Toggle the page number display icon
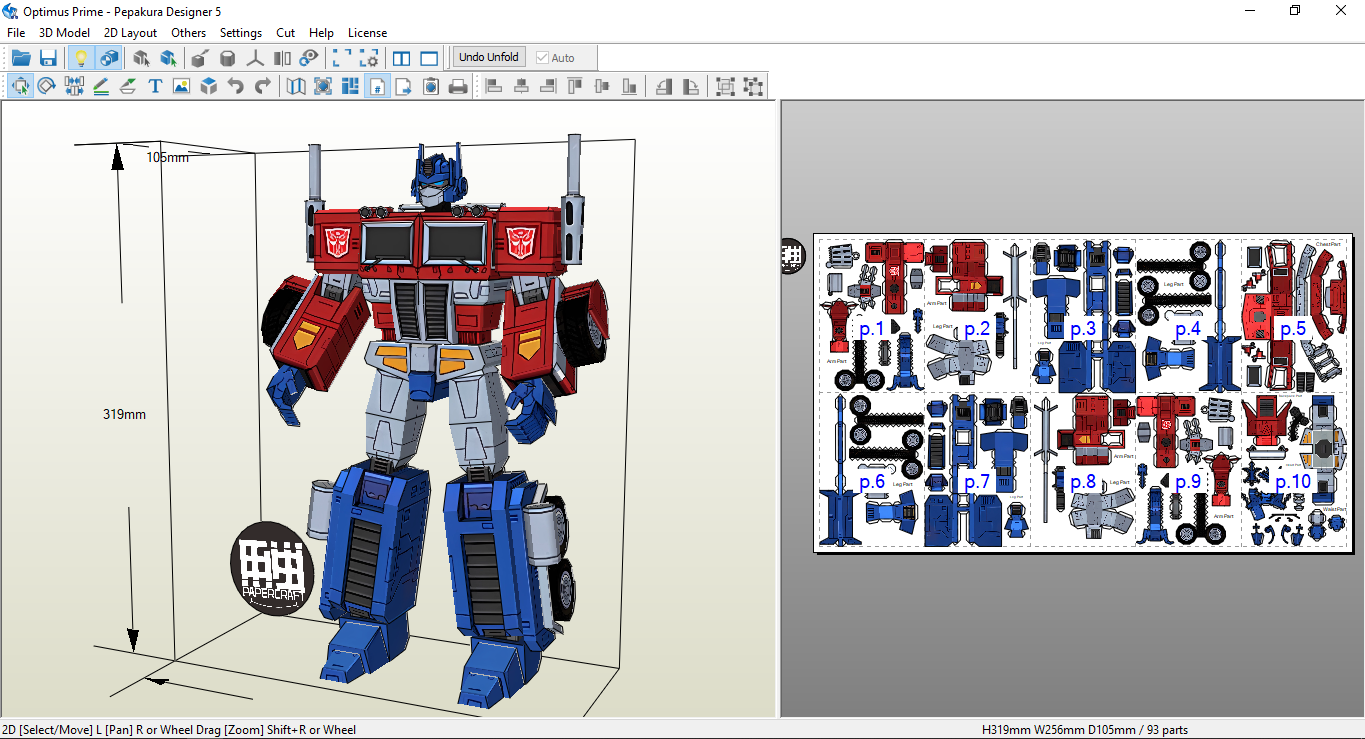The height and width of the screenshot is (739, 1365). click(x=377, y=86)
